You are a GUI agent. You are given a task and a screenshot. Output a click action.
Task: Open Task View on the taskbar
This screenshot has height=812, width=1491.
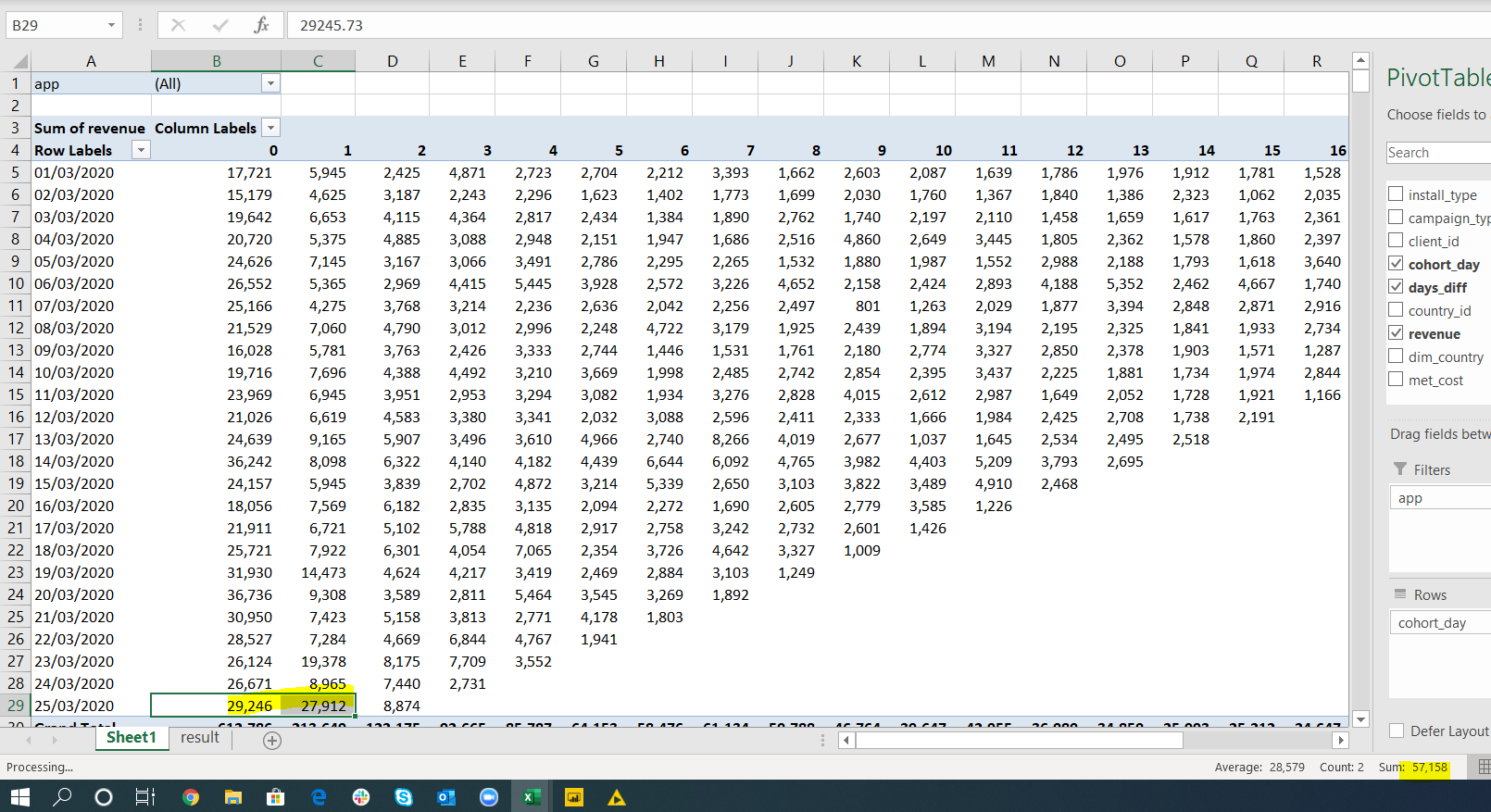[145, 796]
